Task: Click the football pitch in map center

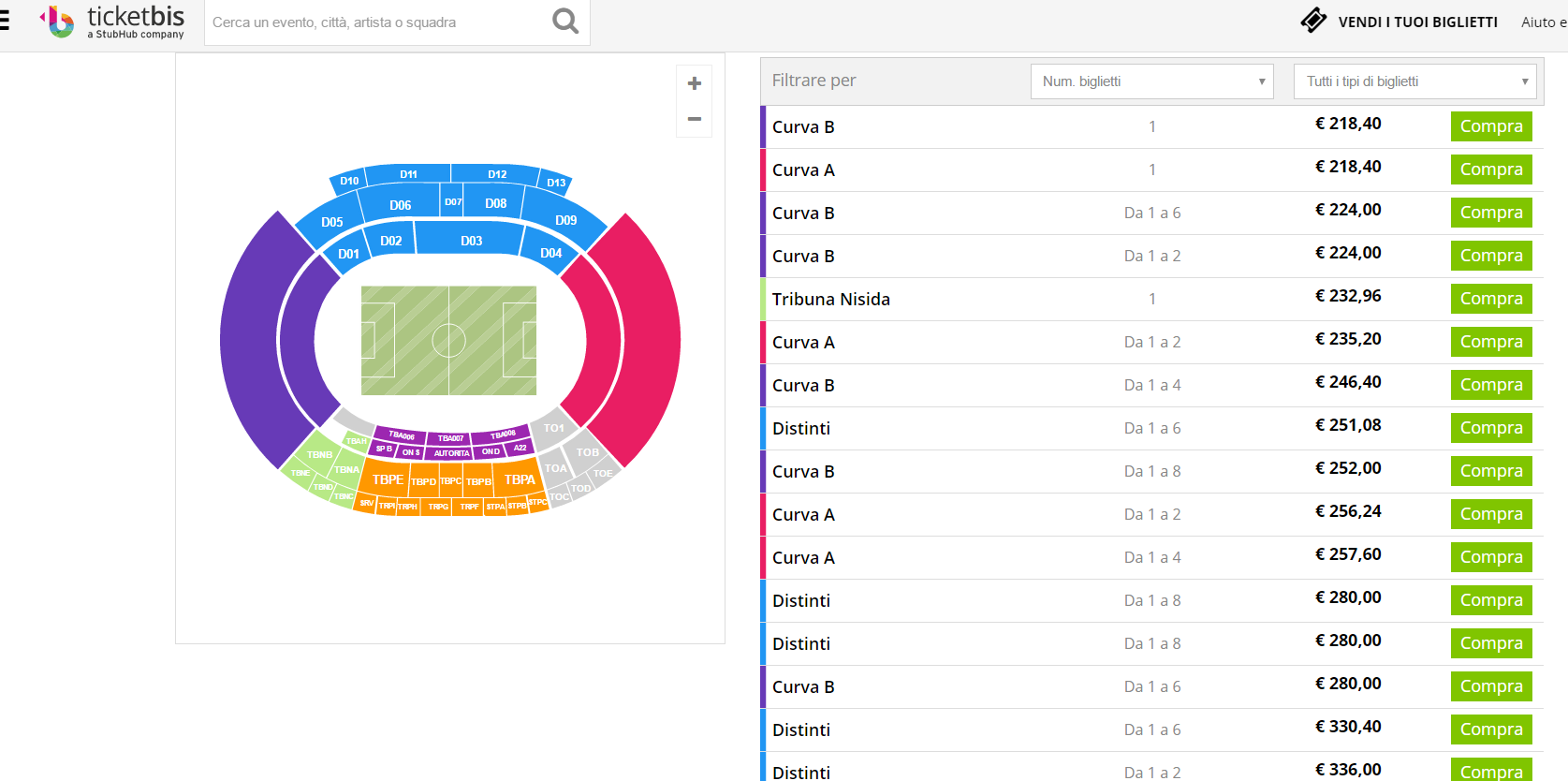Action: tap(448, 340)
